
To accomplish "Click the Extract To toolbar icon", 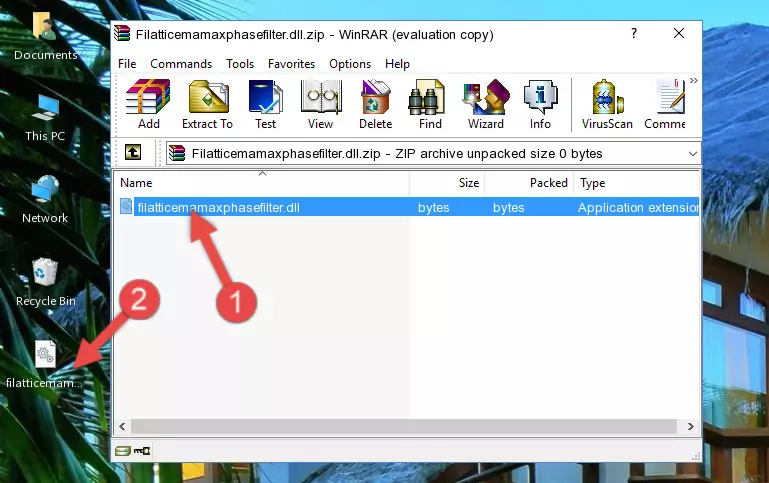I will tap(207, 104).
